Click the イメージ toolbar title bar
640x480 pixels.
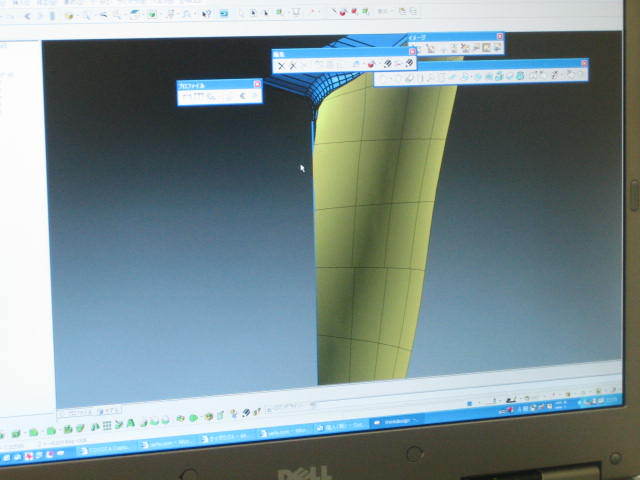[456, 37]
